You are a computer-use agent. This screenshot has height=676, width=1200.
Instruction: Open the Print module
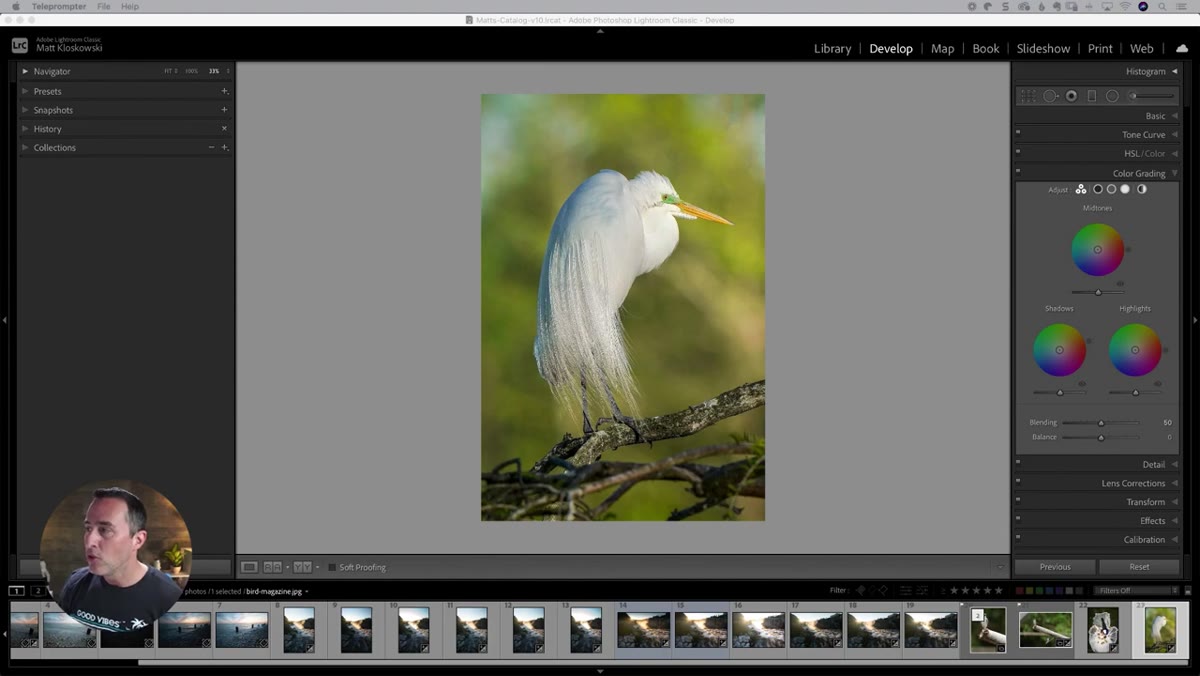[x=1100, y=48]
